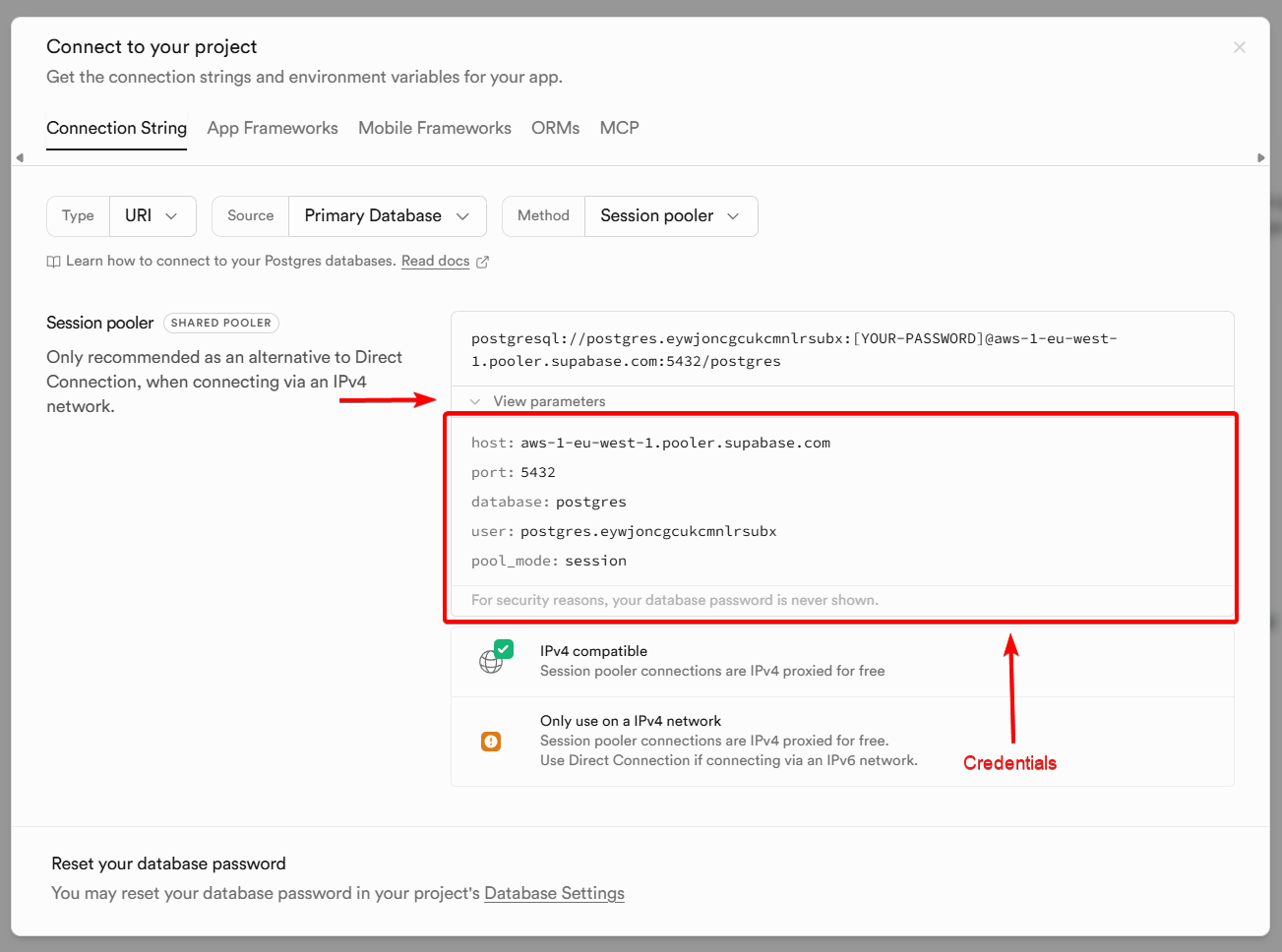Open the Source dropdown showing Primary Database

pyautogui.click(x=387, y=215)
